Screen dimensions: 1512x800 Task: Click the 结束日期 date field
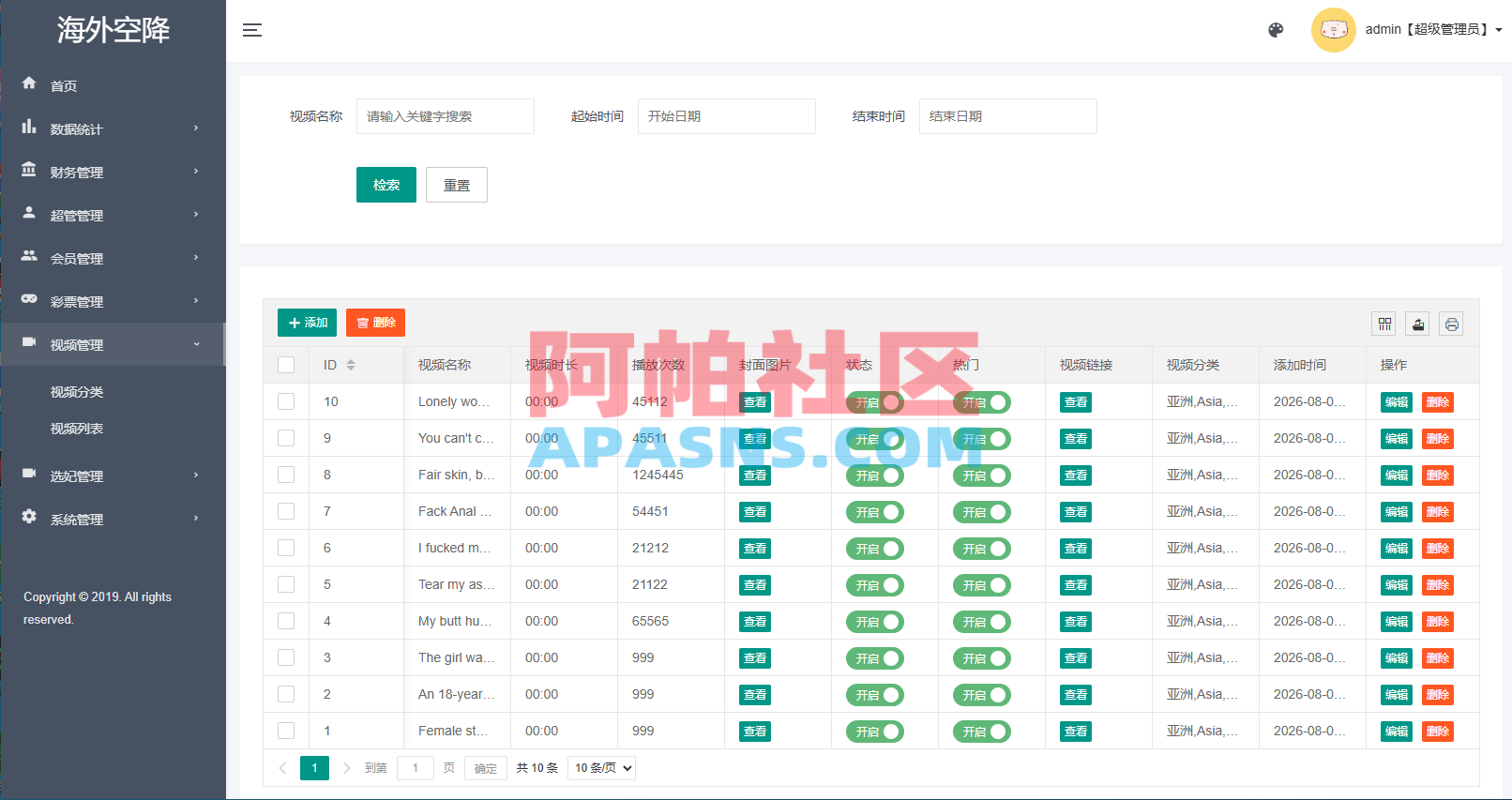click(1008, 116)
